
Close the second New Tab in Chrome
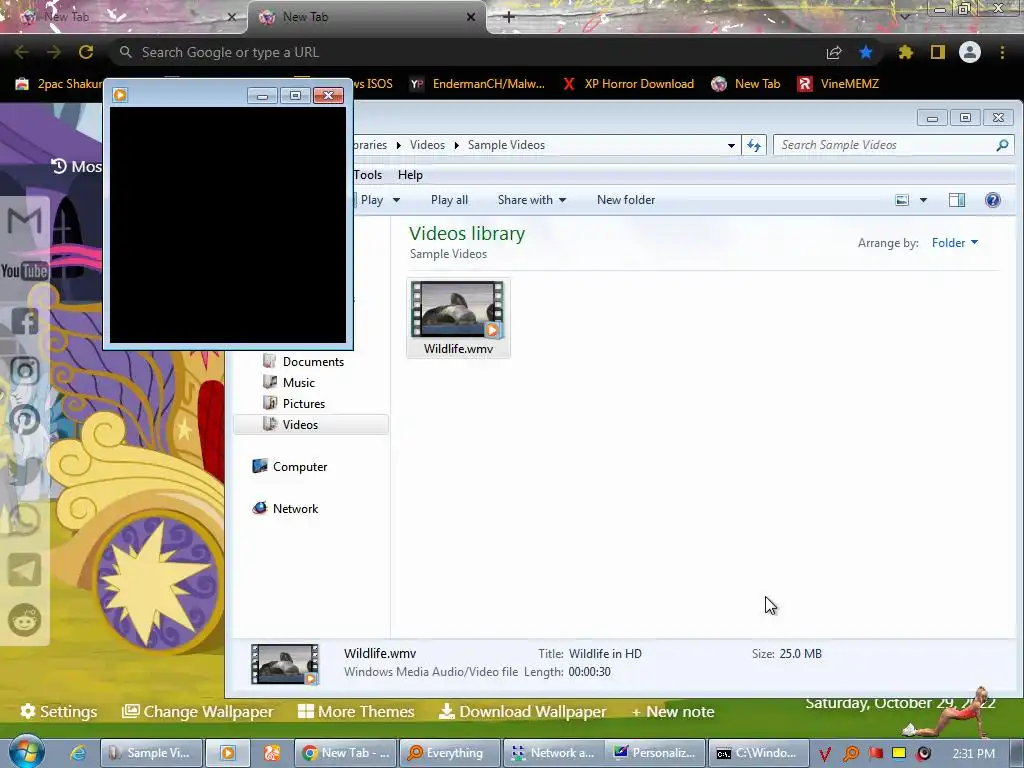coord(471,17)
